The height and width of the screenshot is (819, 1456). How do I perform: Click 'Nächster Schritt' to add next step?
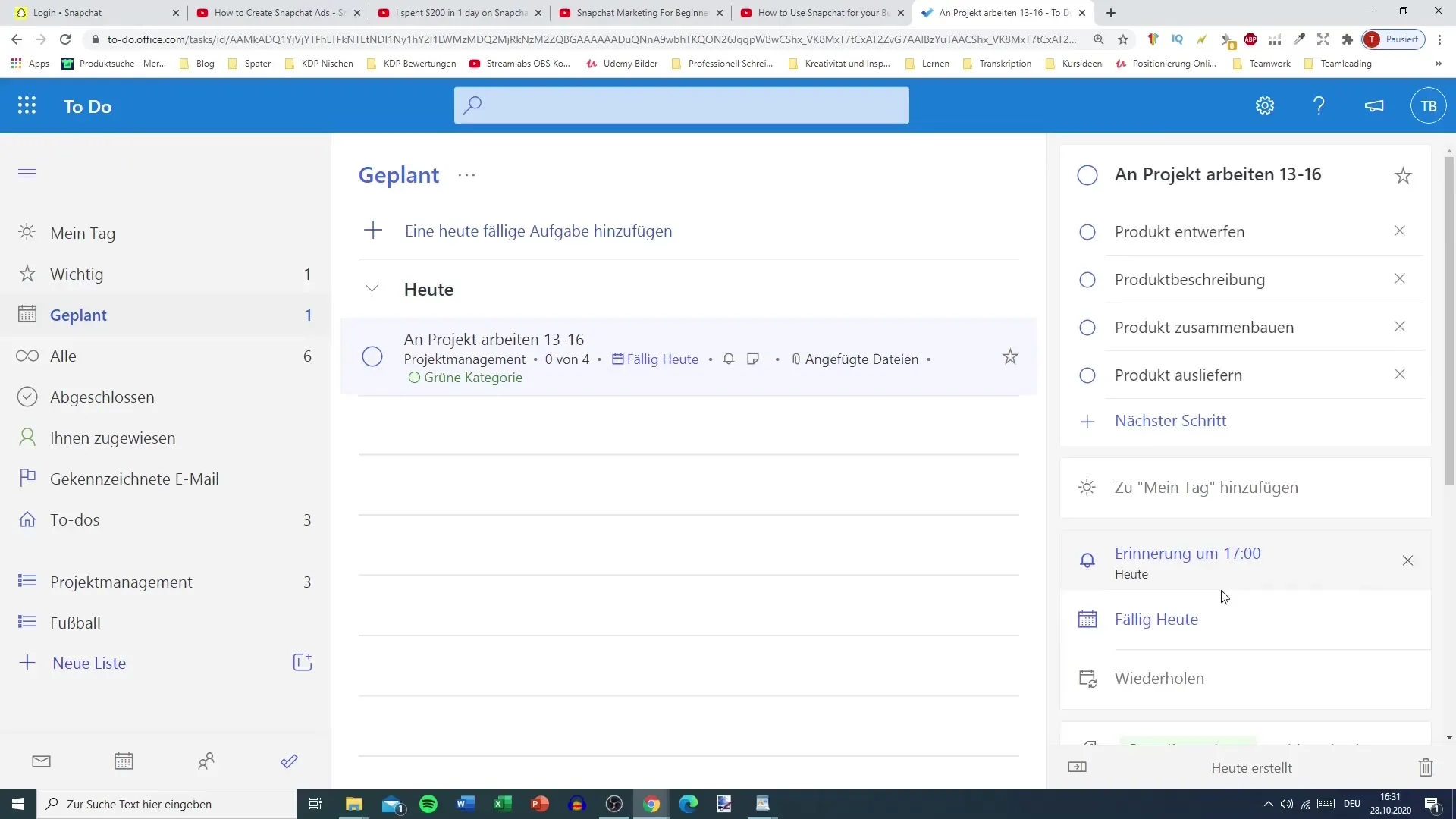click(x=1172, y=421)
